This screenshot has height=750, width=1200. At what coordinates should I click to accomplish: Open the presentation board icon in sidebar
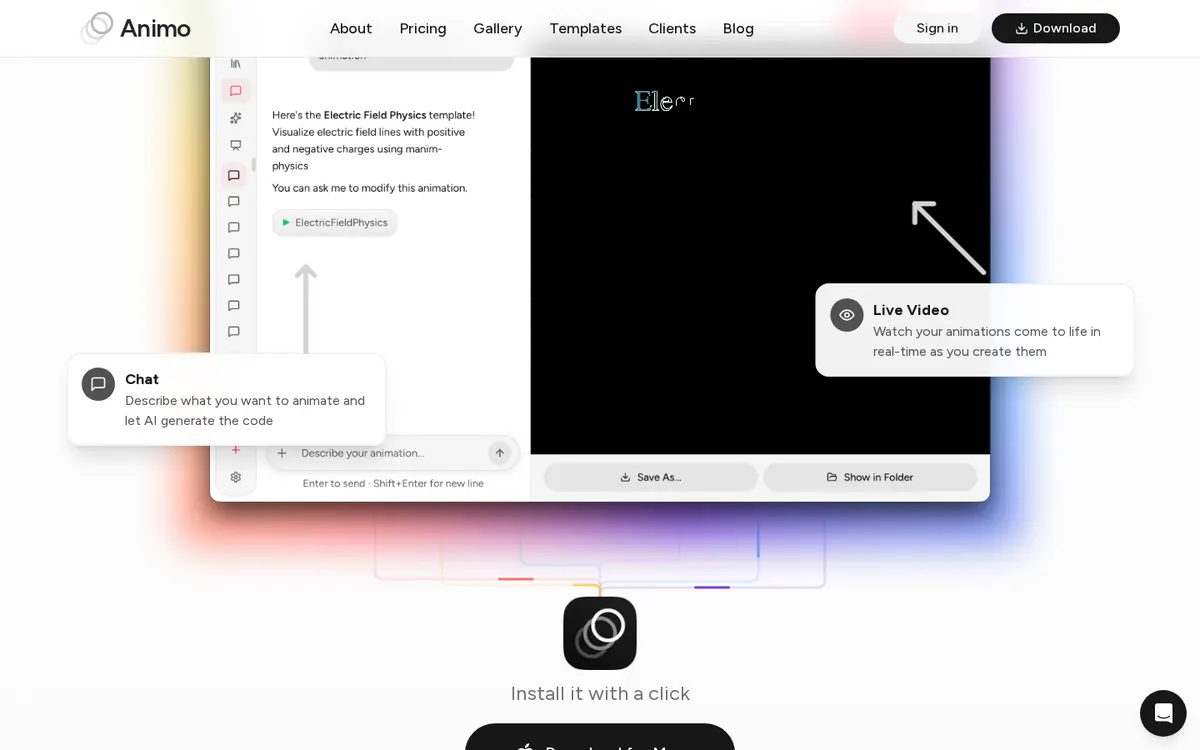[x=235, y=145]
